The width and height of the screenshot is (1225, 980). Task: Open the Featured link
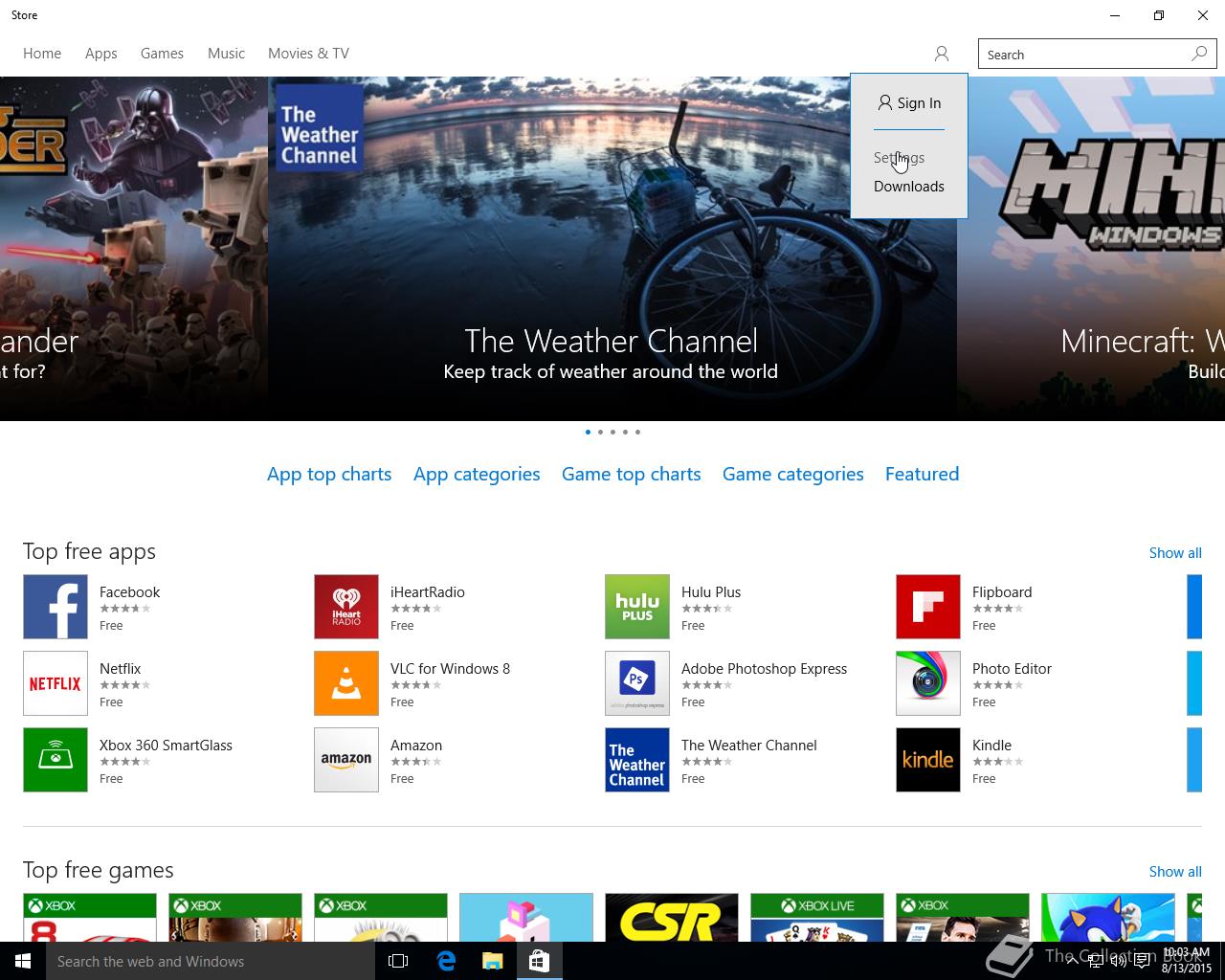click(923, 474)
